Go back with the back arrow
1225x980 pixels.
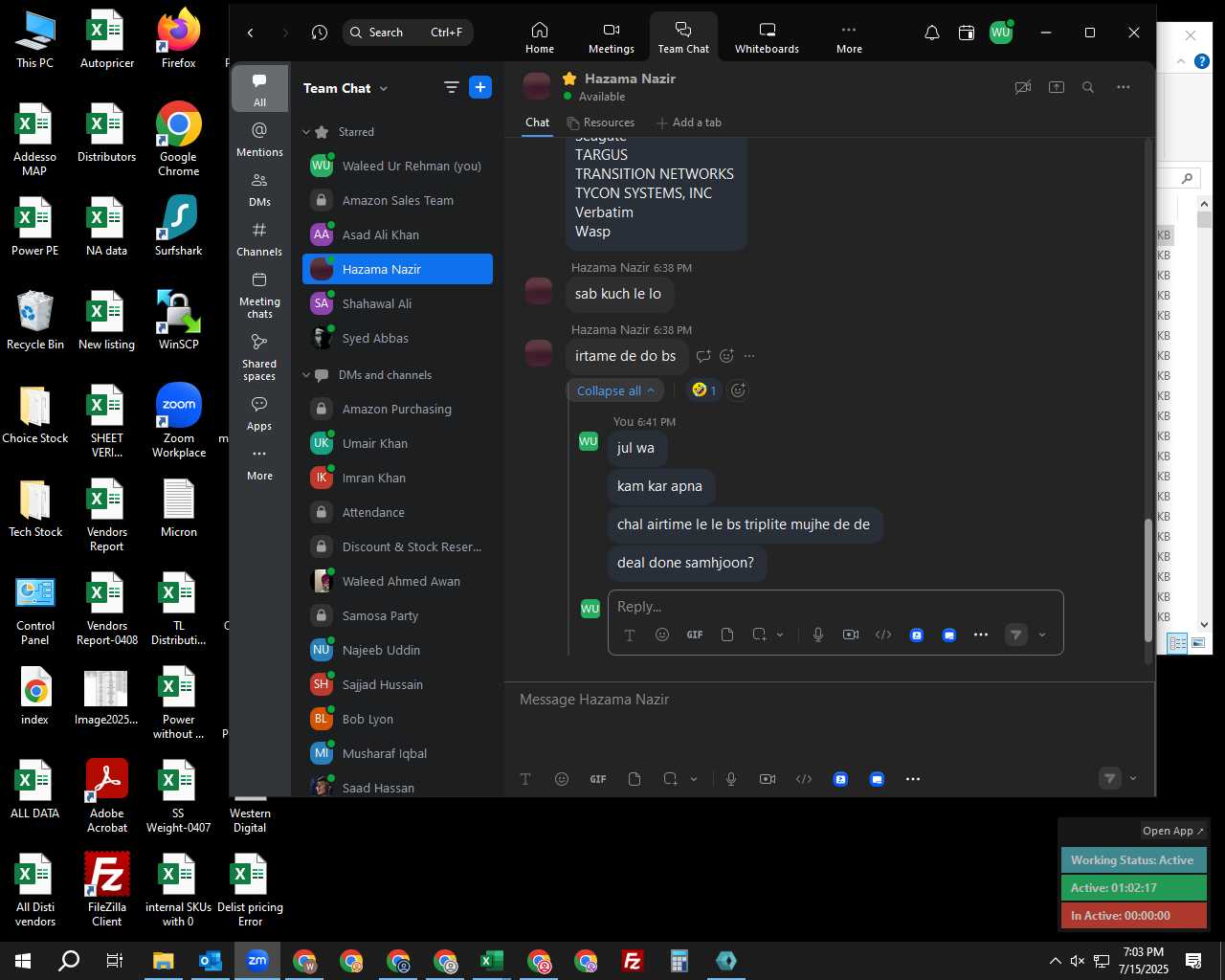(251, 33)
